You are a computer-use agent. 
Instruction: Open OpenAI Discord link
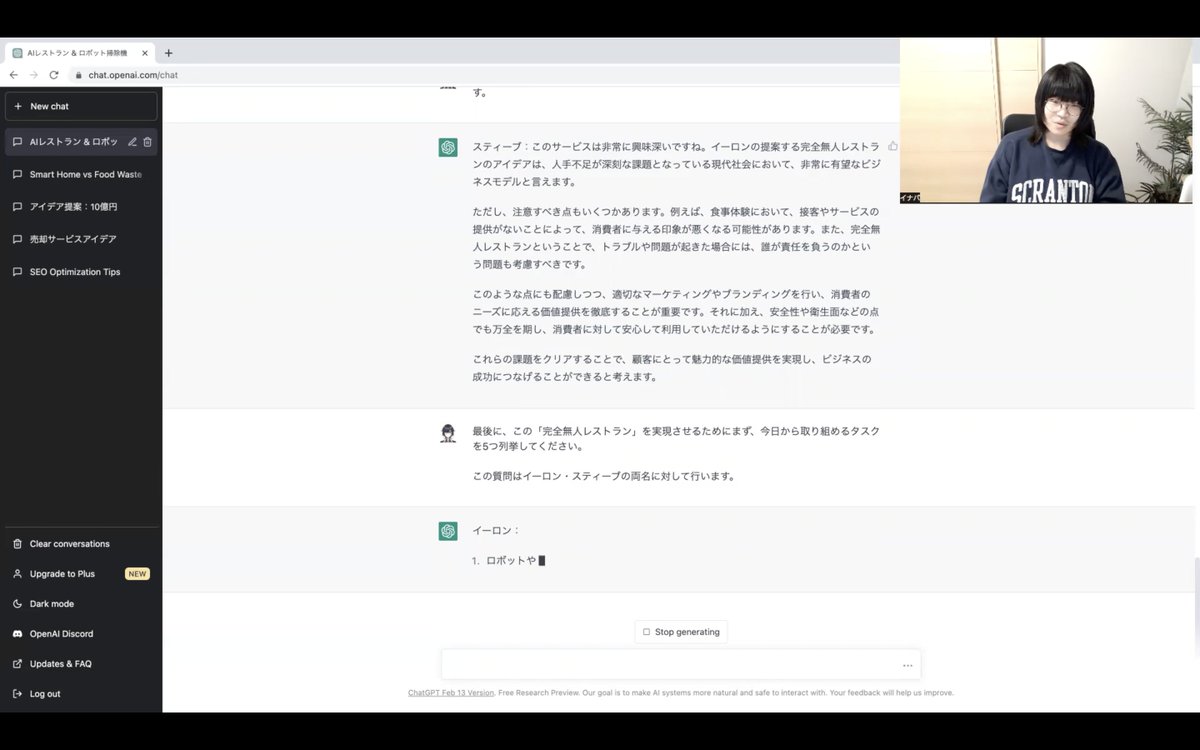[81, 634]
